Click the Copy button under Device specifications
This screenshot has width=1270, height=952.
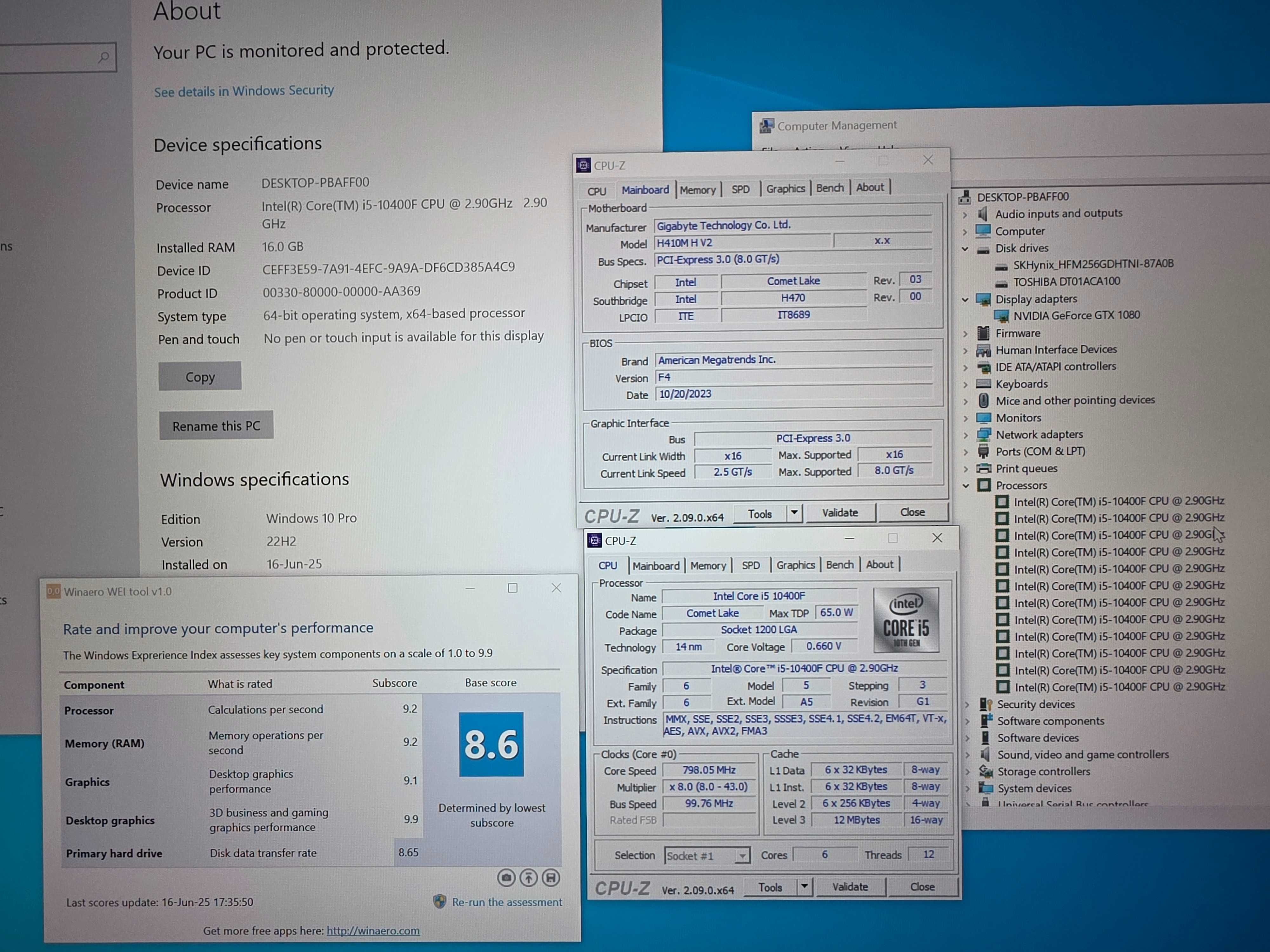point(200,377)
